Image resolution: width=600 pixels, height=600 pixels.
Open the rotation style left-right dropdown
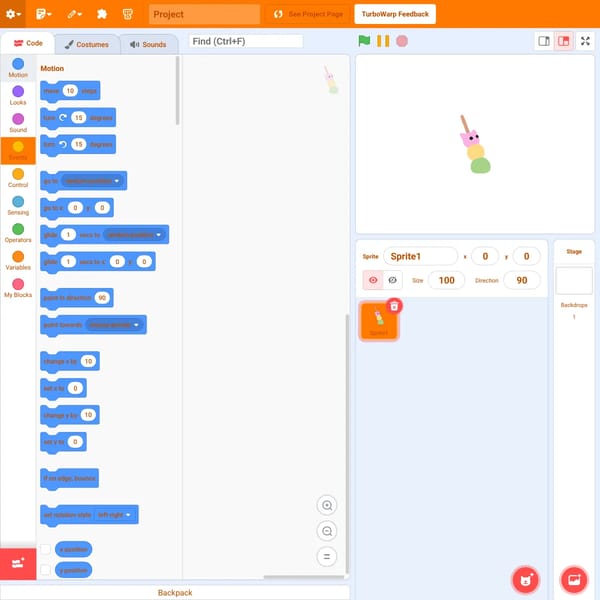pos(114,515)
